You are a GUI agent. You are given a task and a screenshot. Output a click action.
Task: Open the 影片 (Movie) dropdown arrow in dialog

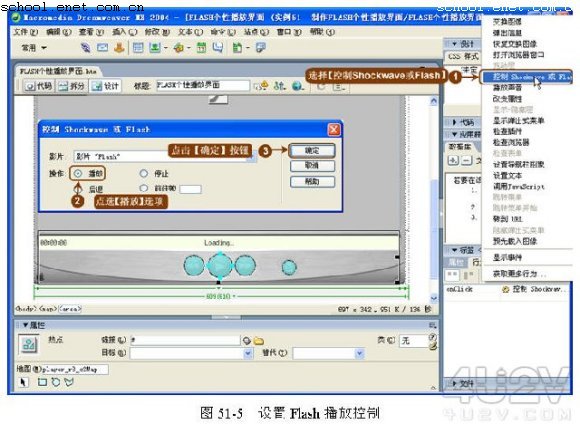click(252, 157)
